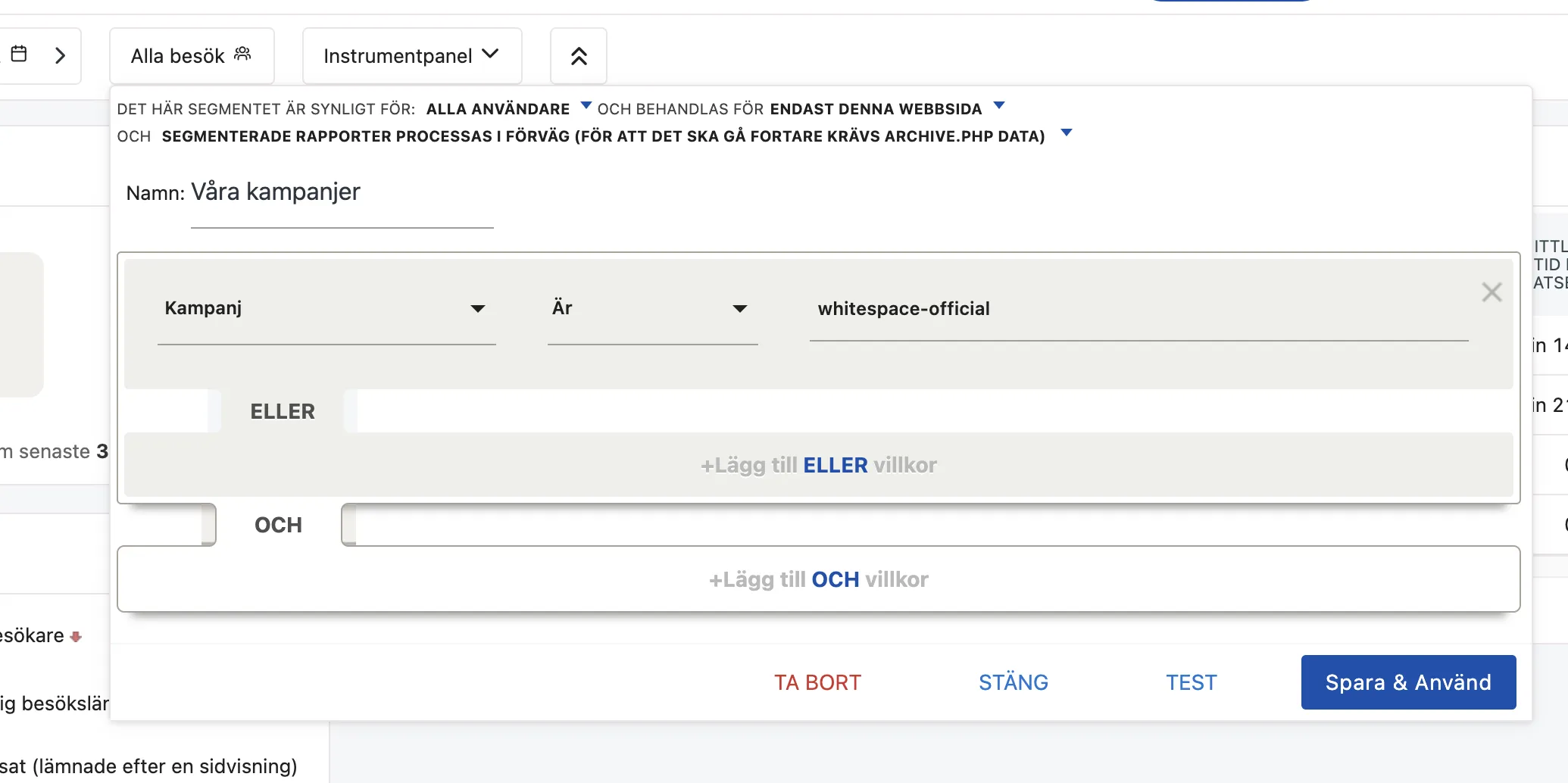Click the red down-arrow trend icon beside esökare
1568x783 pixels.
tap(76, 637)
